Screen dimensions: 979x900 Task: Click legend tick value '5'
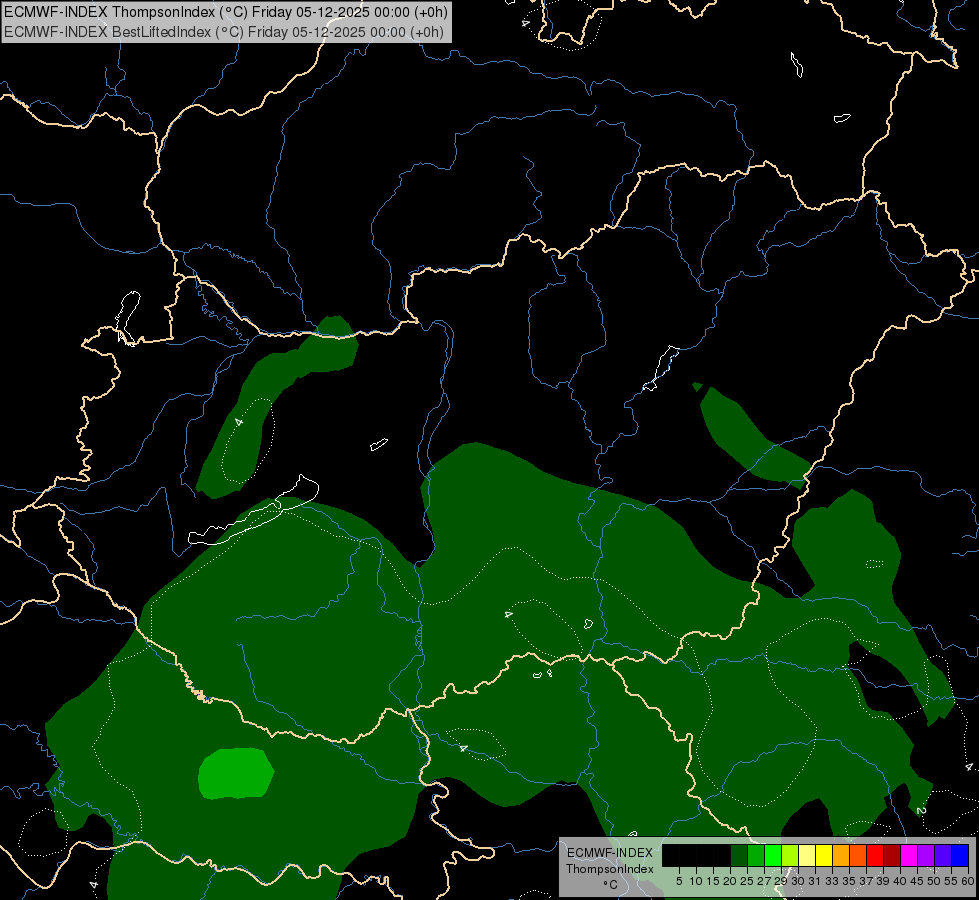pyautogui.click(x=679, y=881)
